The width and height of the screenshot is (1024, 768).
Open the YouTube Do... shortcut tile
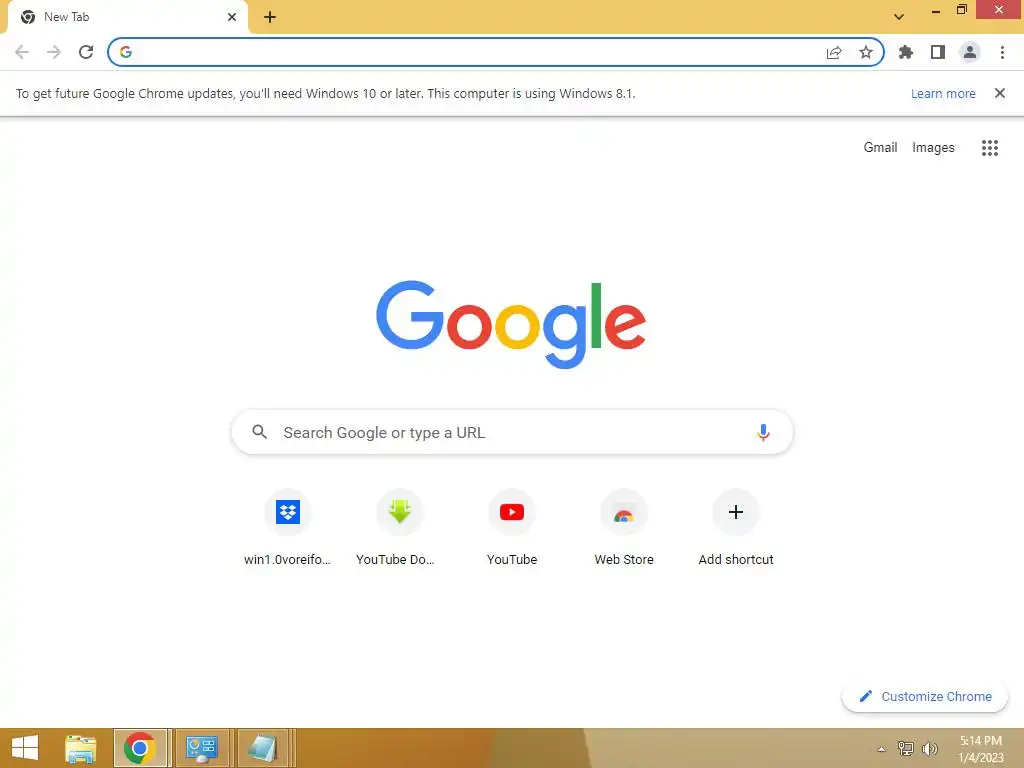[399, 528]
